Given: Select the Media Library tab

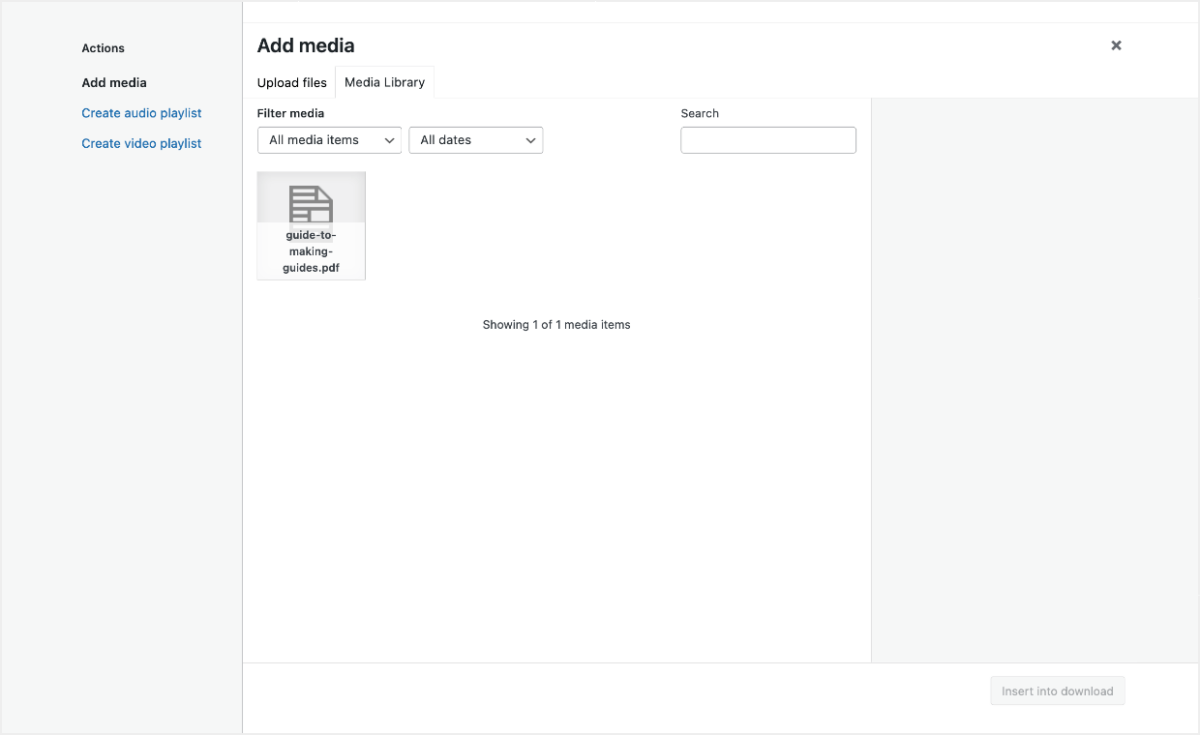Looking at the screenshot, I should pyautogui.click(x=384, y=82).
